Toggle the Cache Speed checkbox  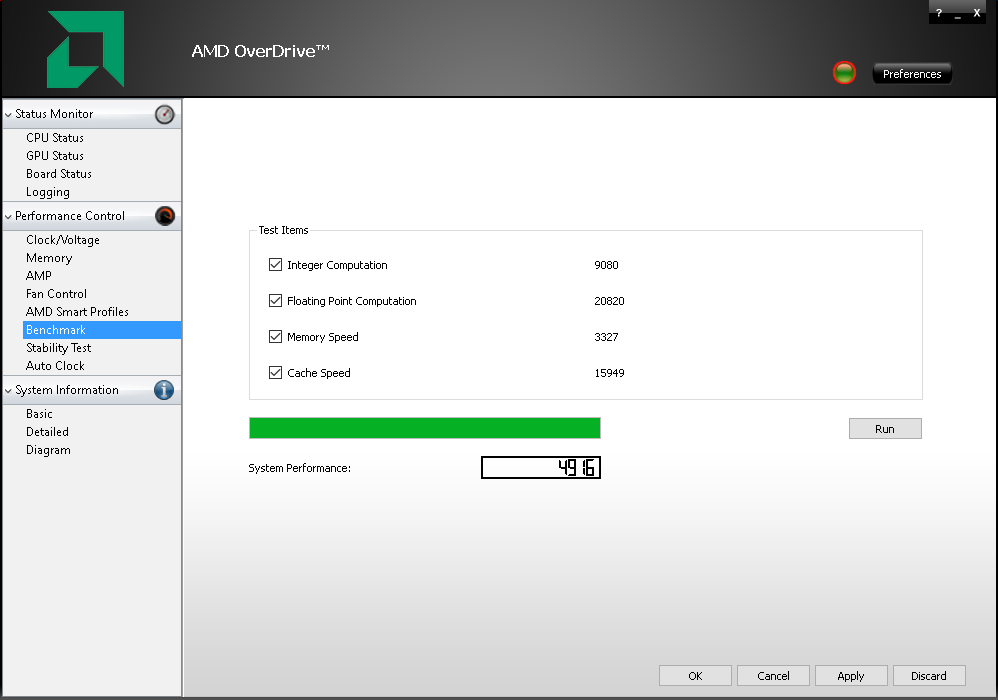(x=276, y=372)
